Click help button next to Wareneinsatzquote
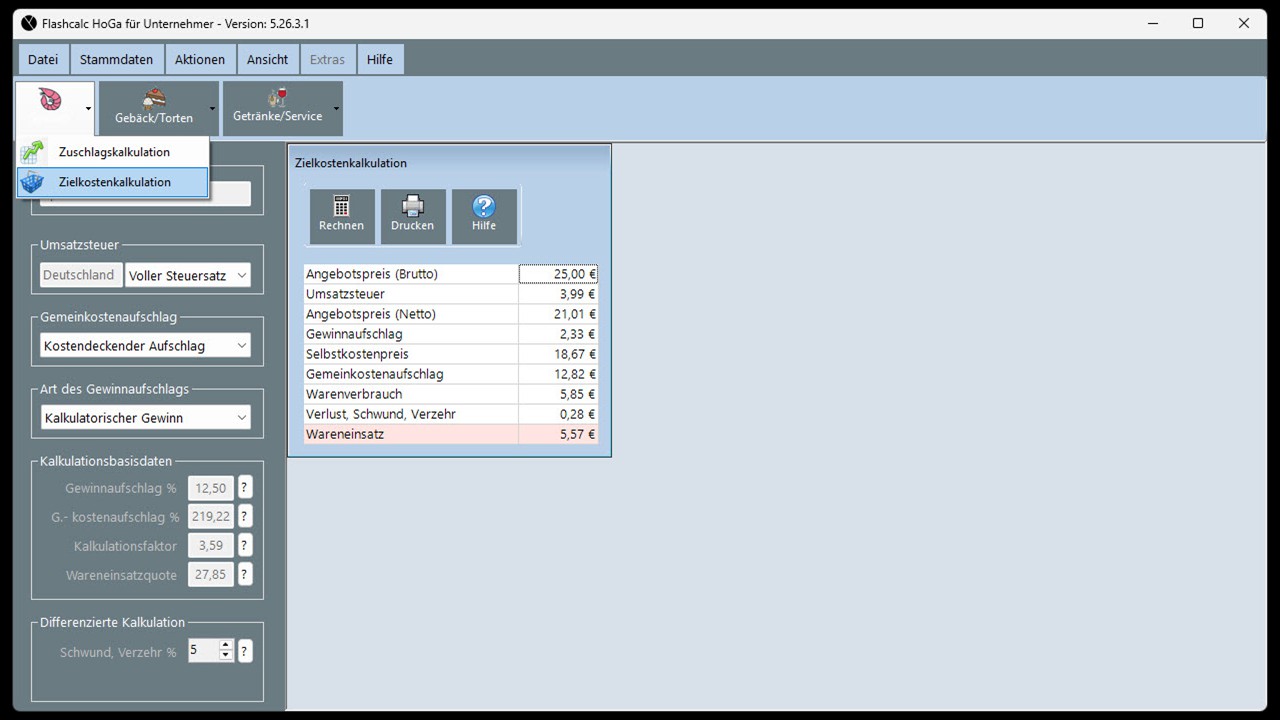The width and height of the screenshot is (1280, 720). click(x=244, y=575)
